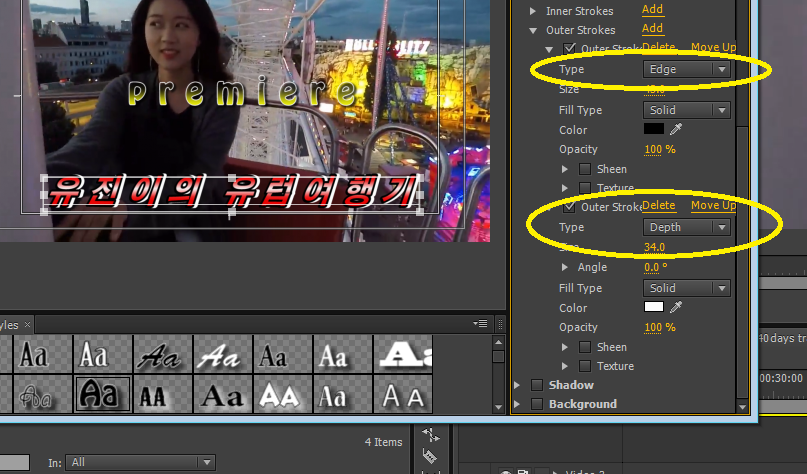Apply the selected rounded black Aa style

click(102, 394)
